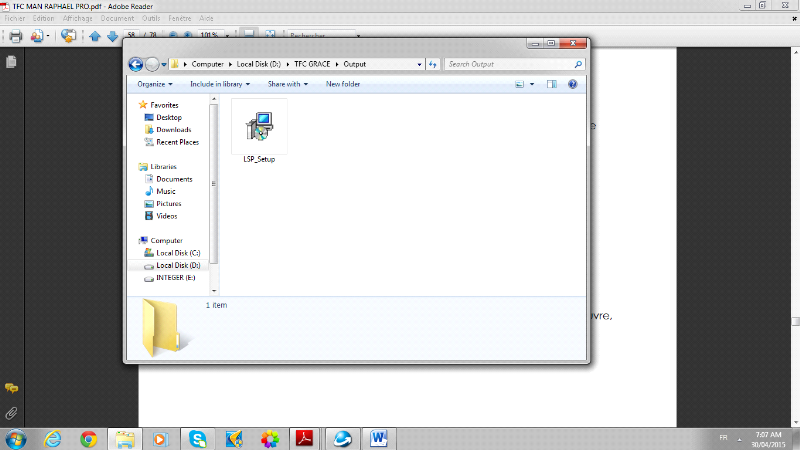
Task: Change view with the views icon button
Action: point(519,84)
